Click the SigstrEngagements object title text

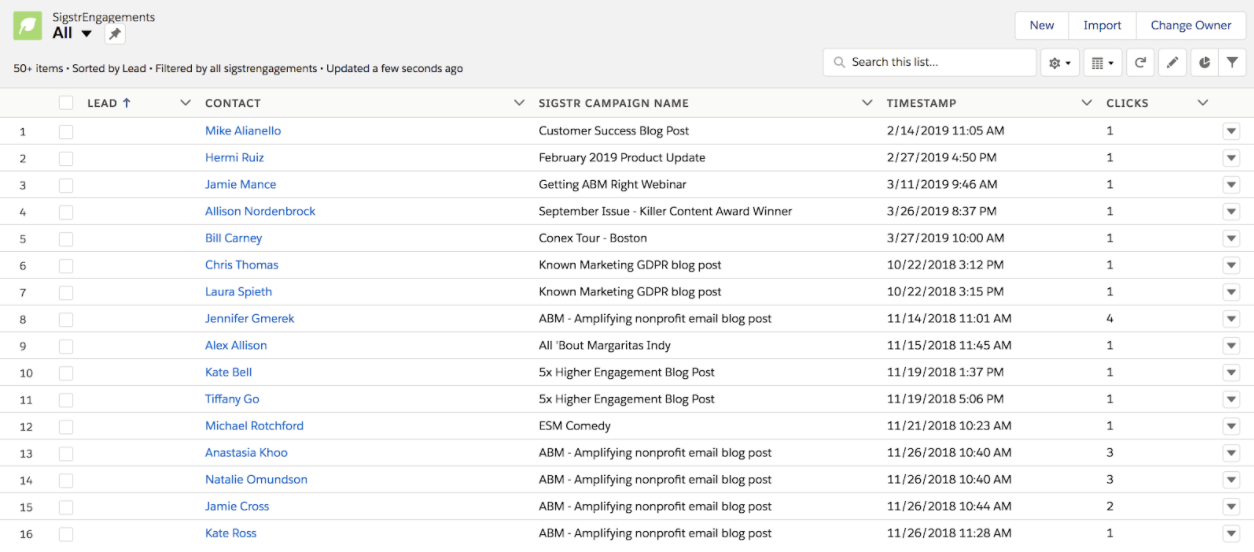[x=103, y=18]
